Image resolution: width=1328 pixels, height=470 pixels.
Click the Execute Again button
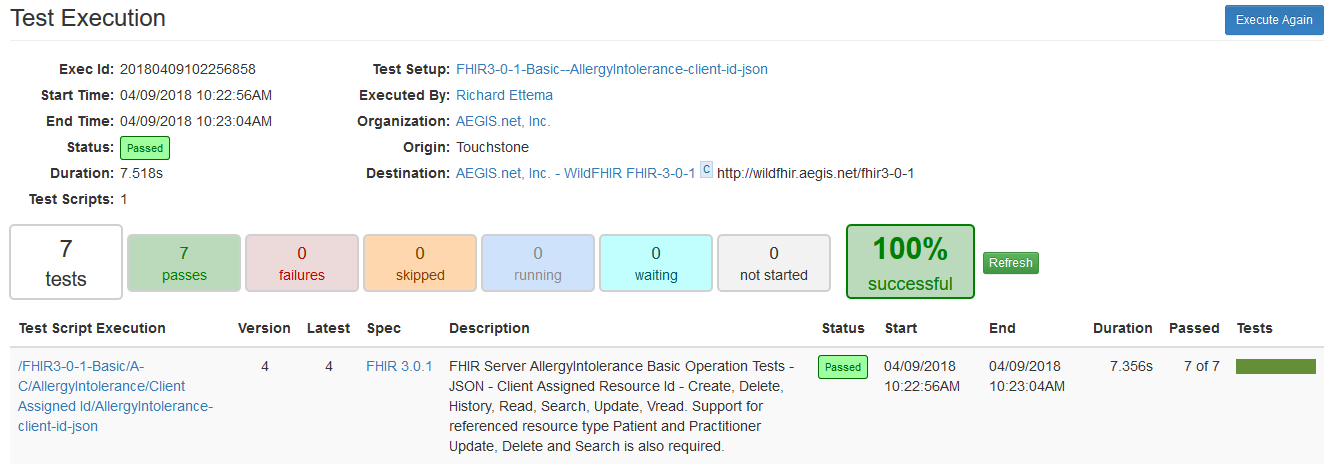click(1273, 20)
